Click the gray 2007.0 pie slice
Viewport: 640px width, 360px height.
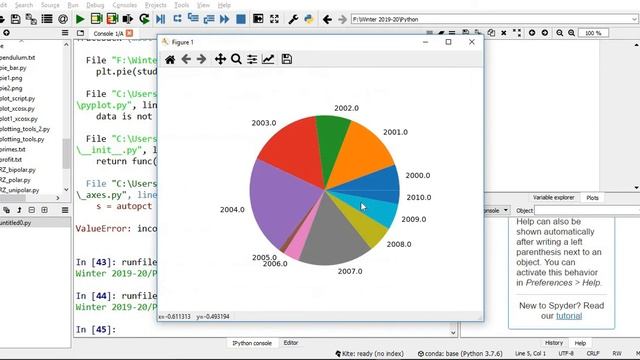[333, 239]
